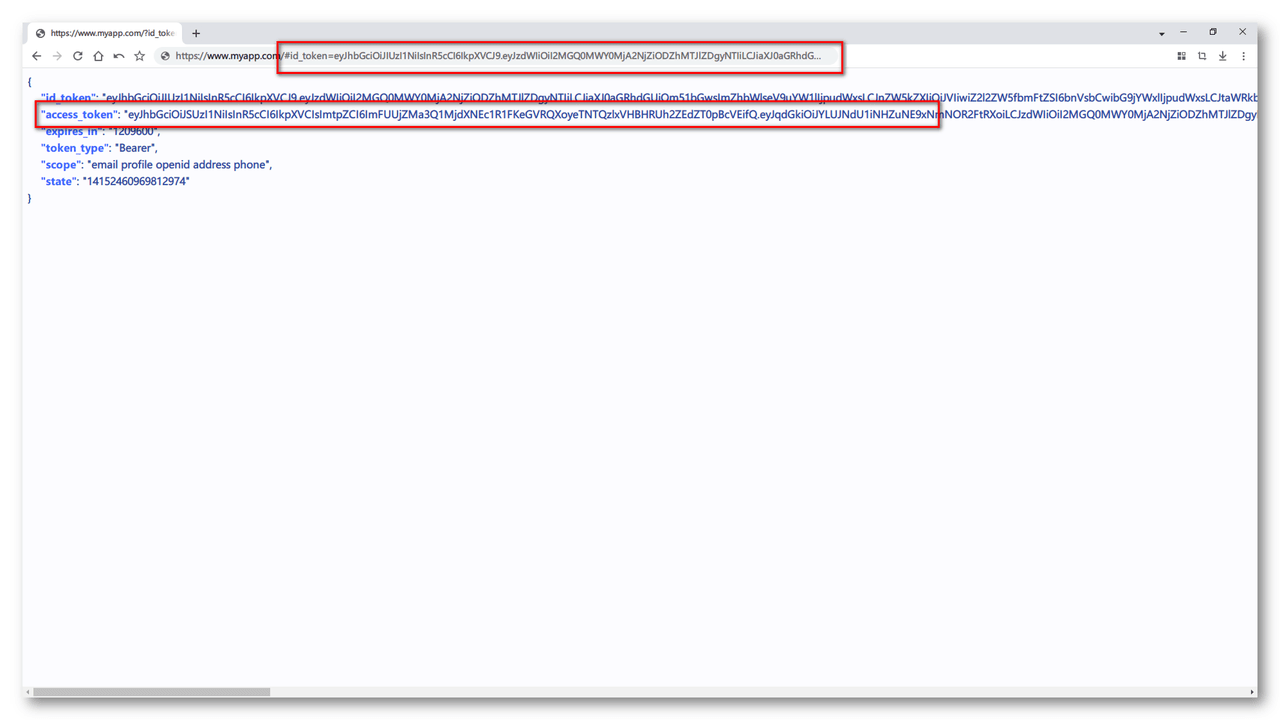
Task: Open the three-dot browser menu
Action: pos(1243,56)
